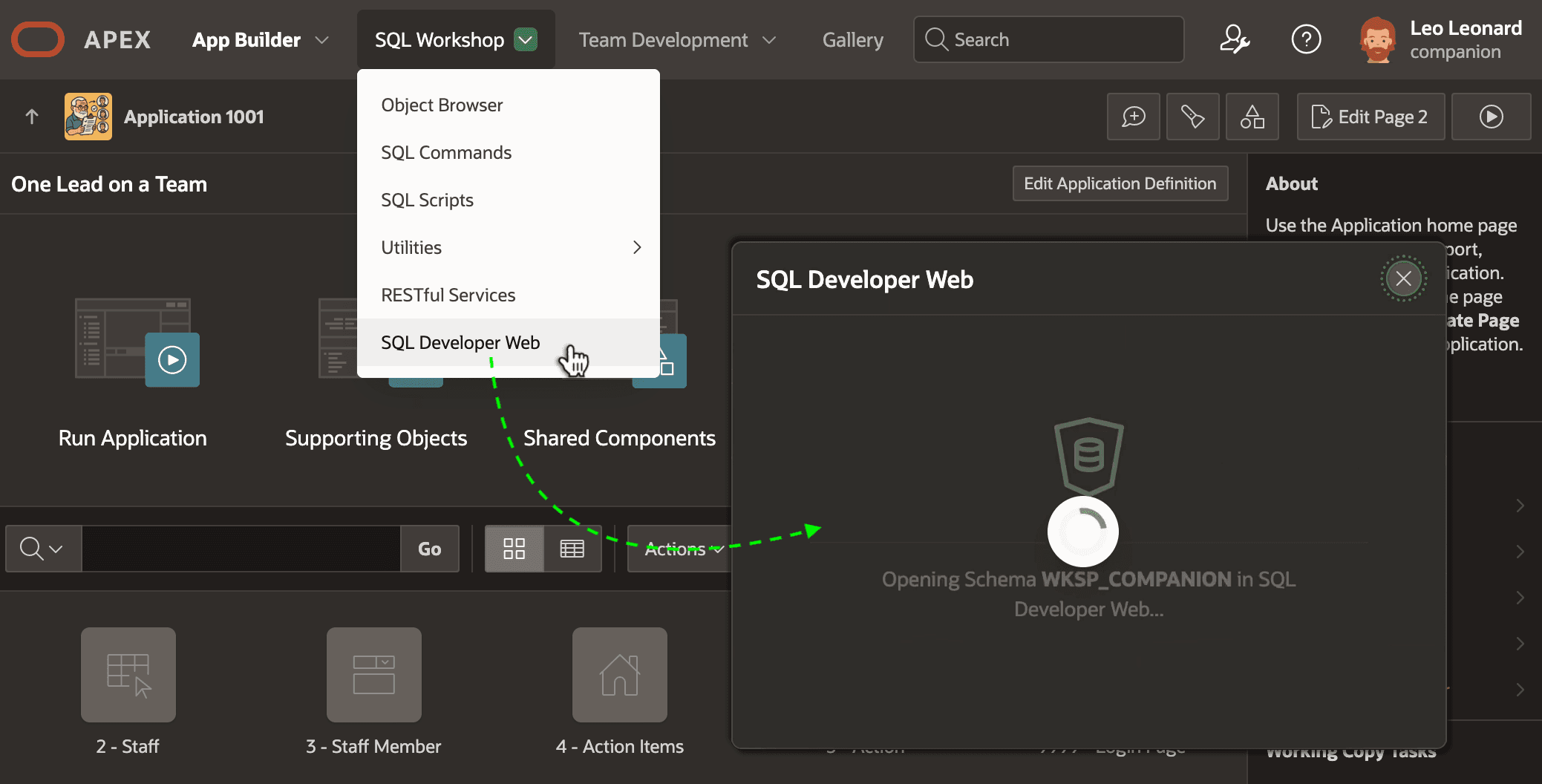Click Edit Application Definition button
Screen dimensions: 1542x784
[1120, 183]
